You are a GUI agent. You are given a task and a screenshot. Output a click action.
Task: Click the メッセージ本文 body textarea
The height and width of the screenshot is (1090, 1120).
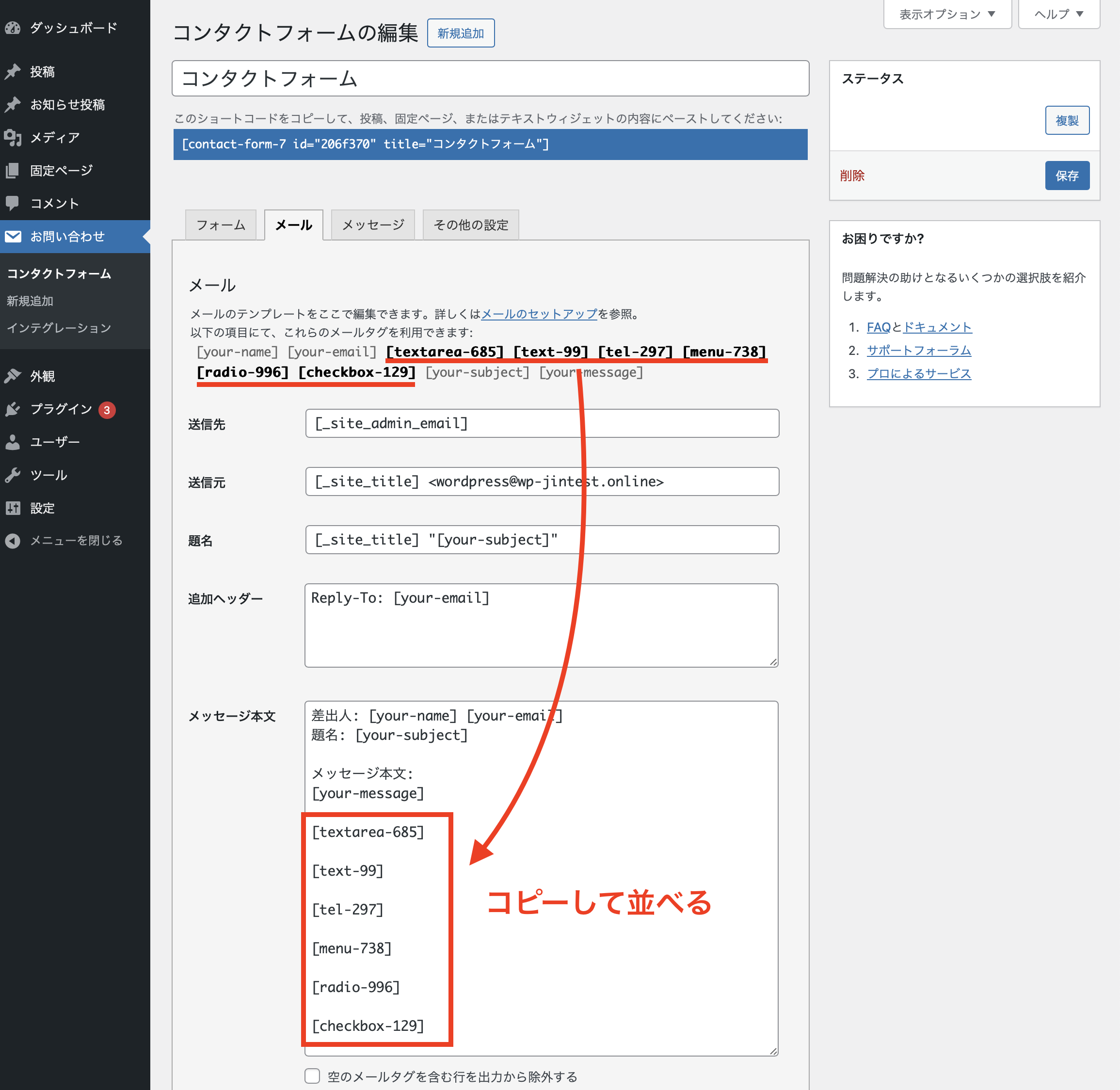542,878
